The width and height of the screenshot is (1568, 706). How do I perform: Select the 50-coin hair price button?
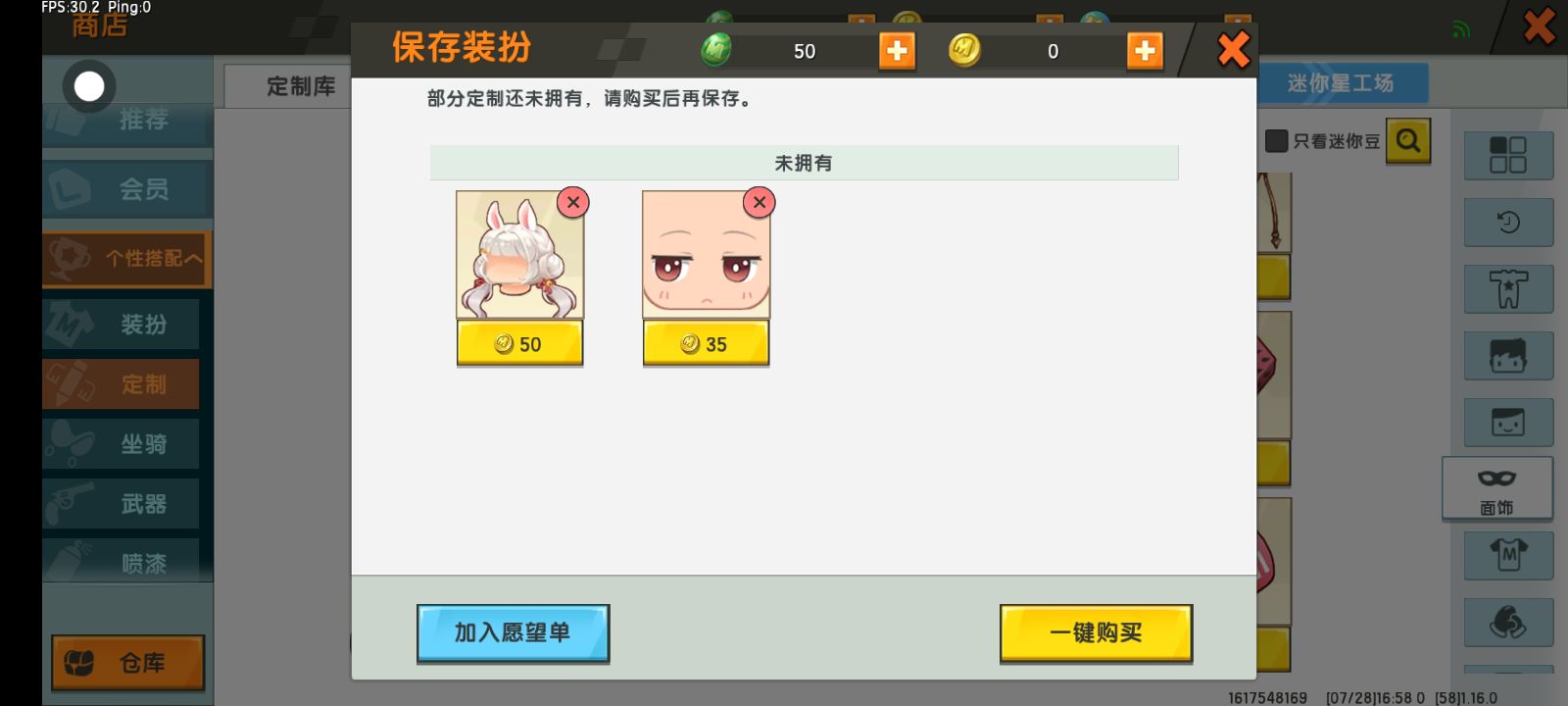click(x=519, y=344)
